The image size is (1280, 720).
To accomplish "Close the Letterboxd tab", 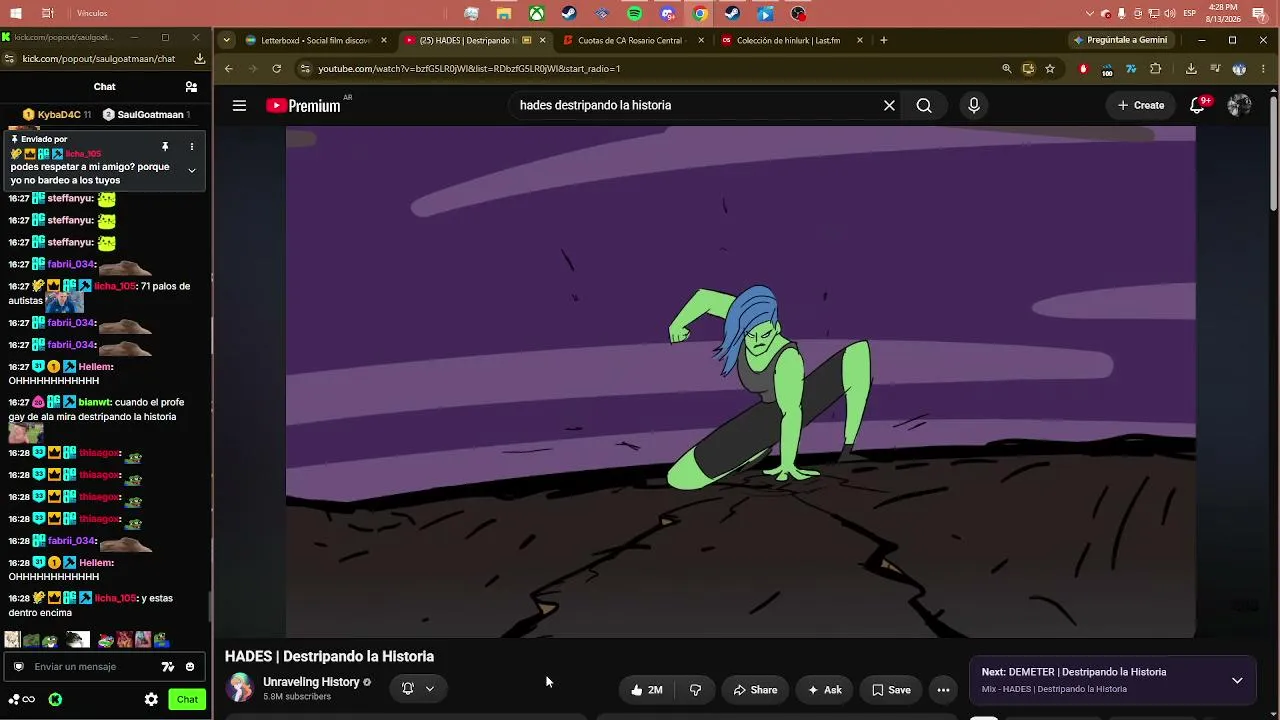I will tap(383, 41).
